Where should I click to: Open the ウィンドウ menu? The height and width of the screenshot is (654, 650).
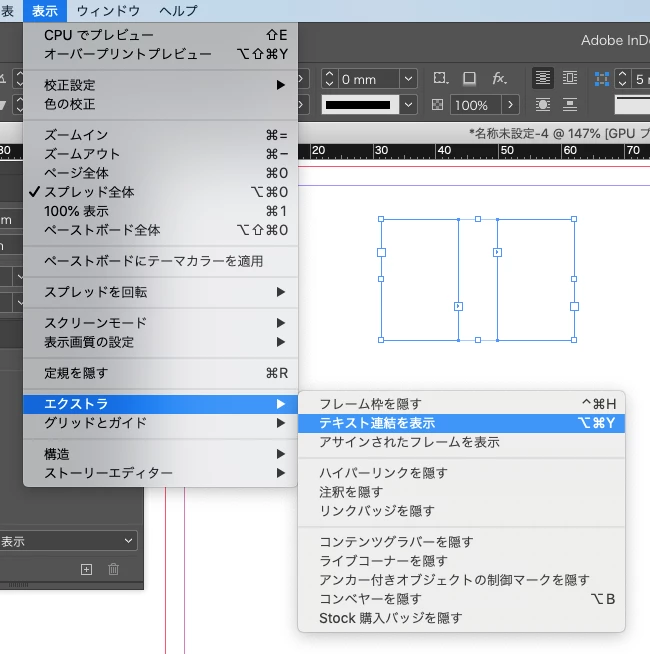[x=108, y=11]
